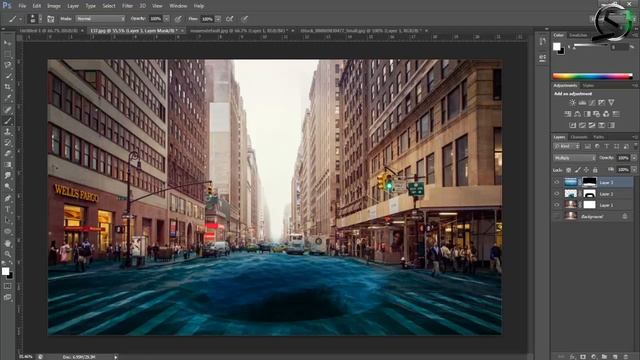Viewport: 640px width, 360px height.
Task: Add a Vibrance adjustment
Action: click(x=611, y=102)
